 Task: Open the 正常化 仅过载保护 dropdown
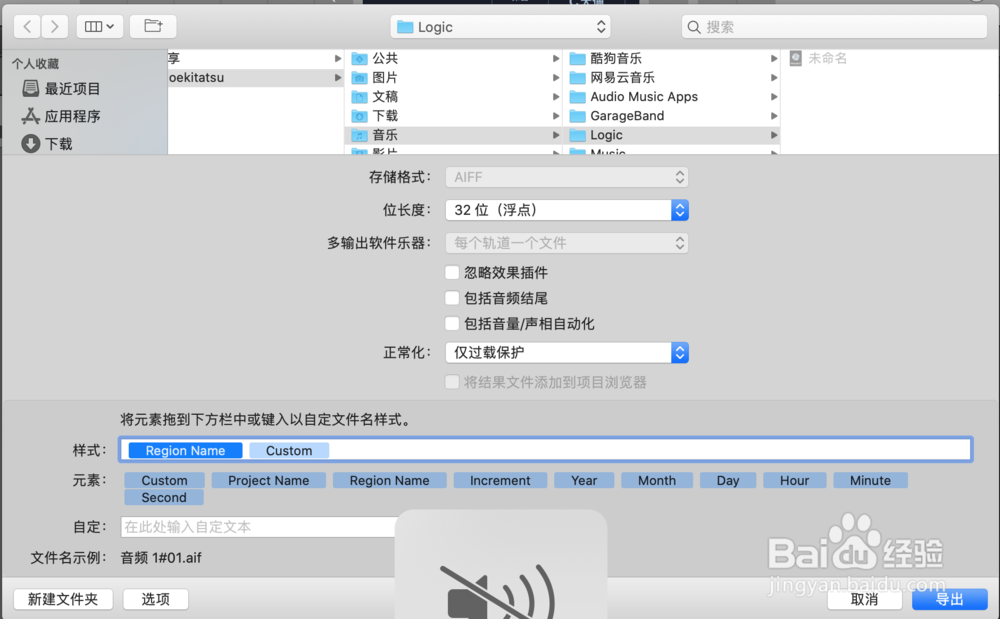click(566, 353)
